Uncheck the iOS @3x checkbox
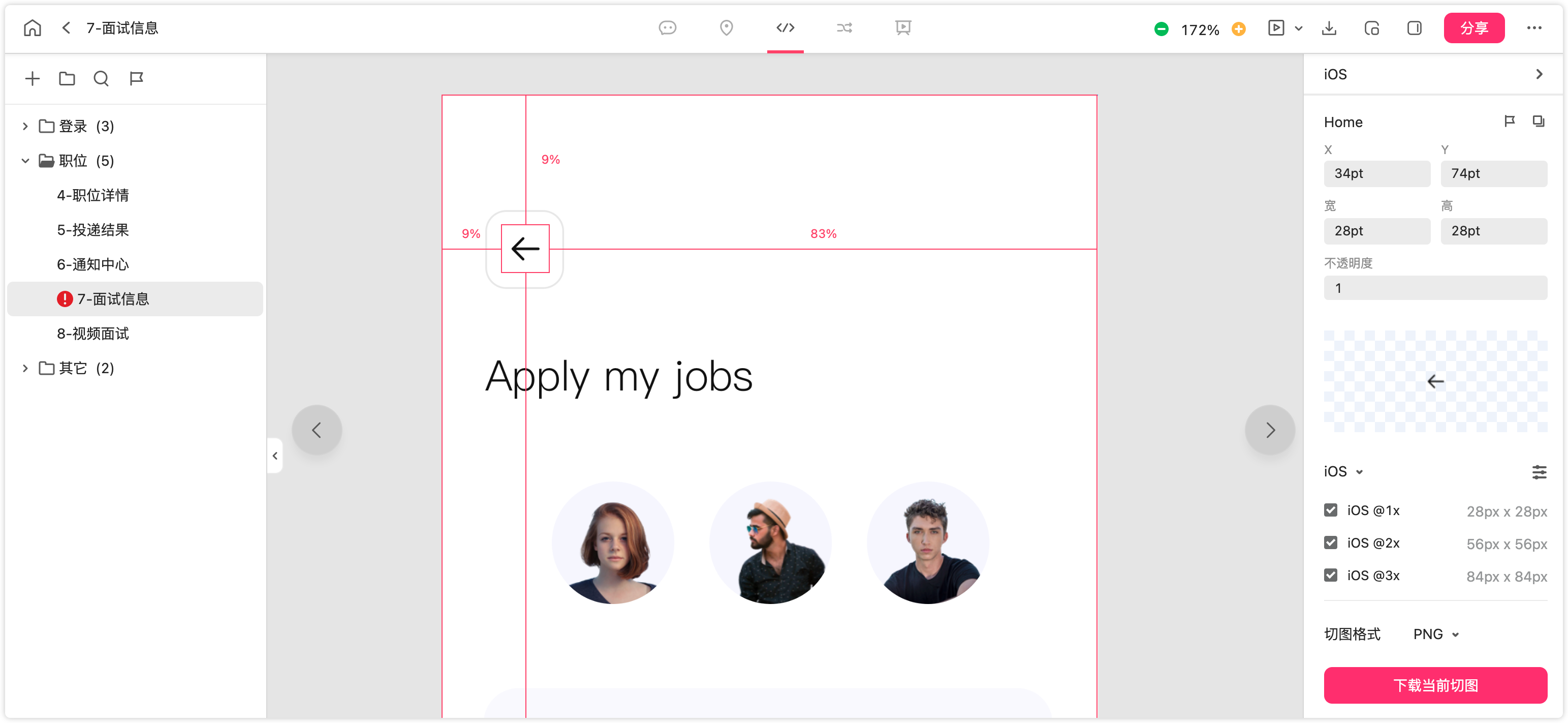This screenshot has width=1568, height=723. click(x=1331, y=576)
